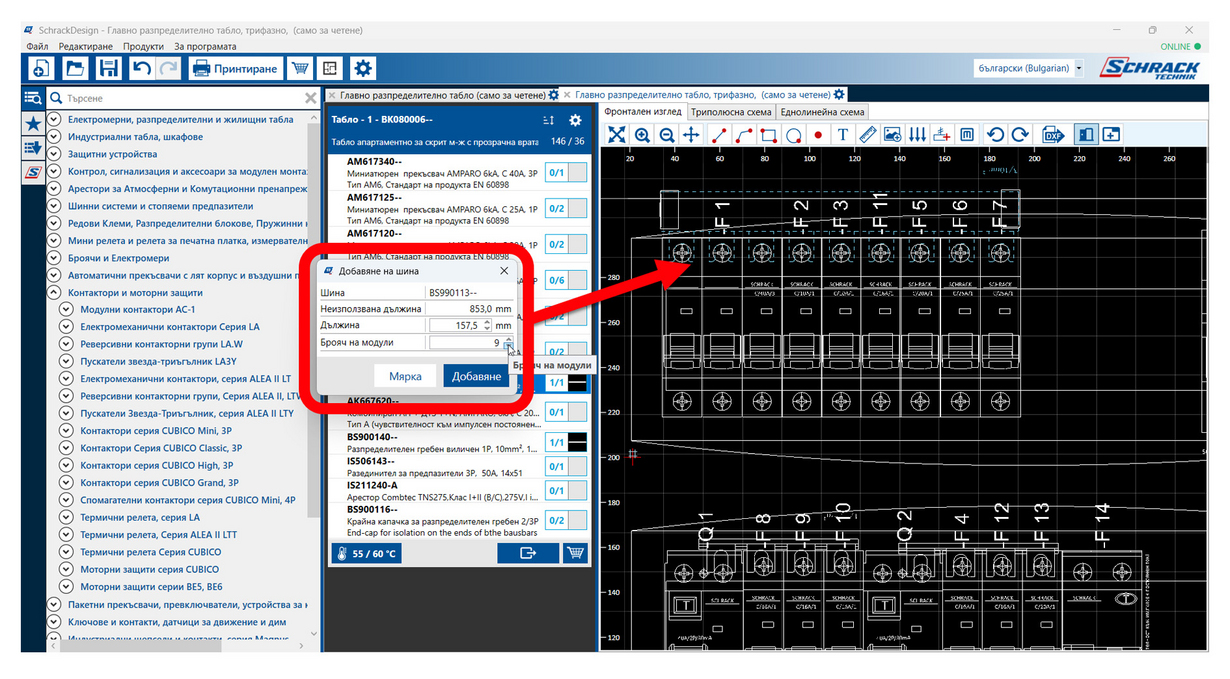Open the shopping cart in the main toolbar

pos(298,68)
